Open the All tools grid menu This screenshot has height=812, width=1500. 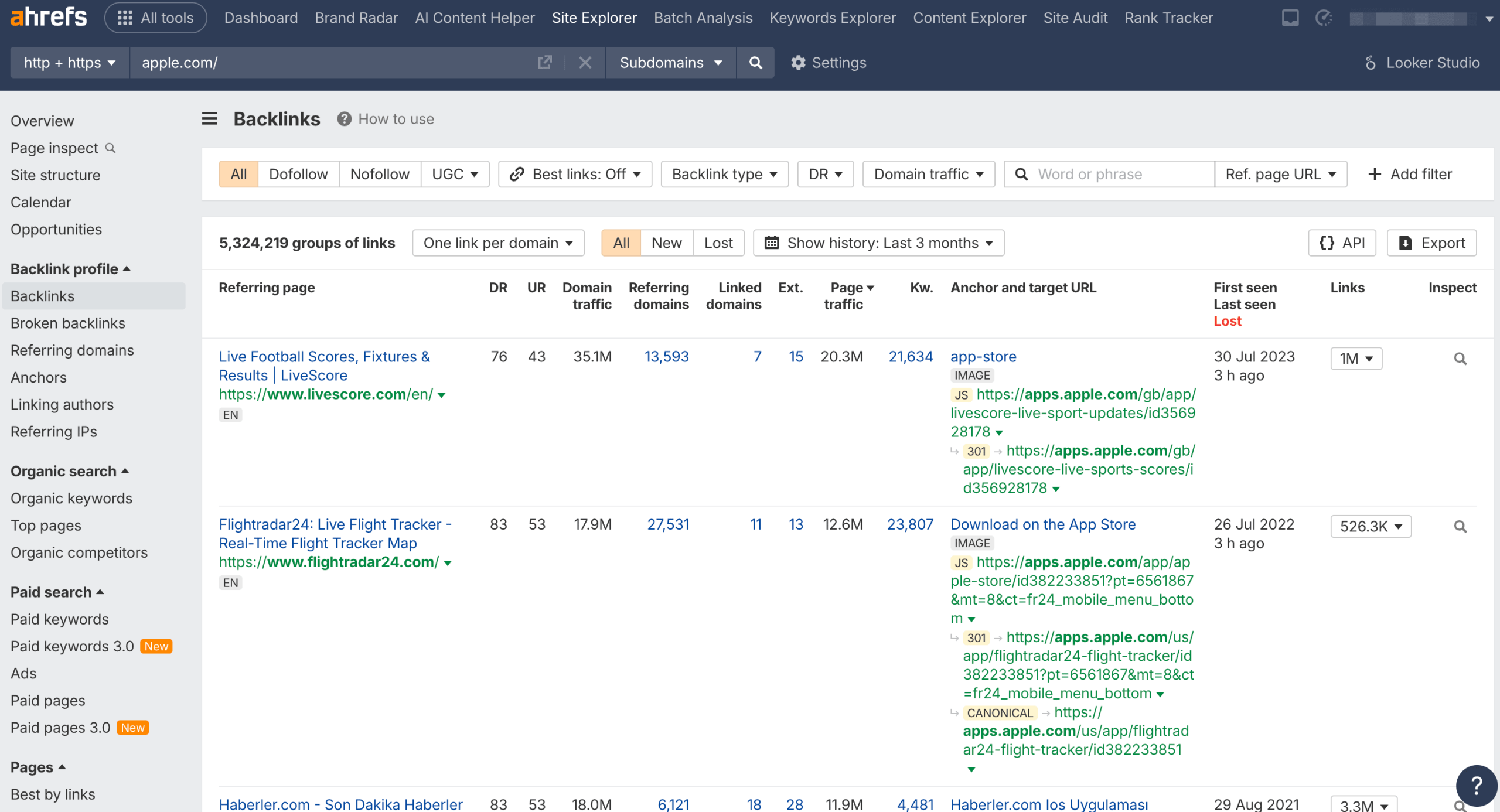point(155,18)
